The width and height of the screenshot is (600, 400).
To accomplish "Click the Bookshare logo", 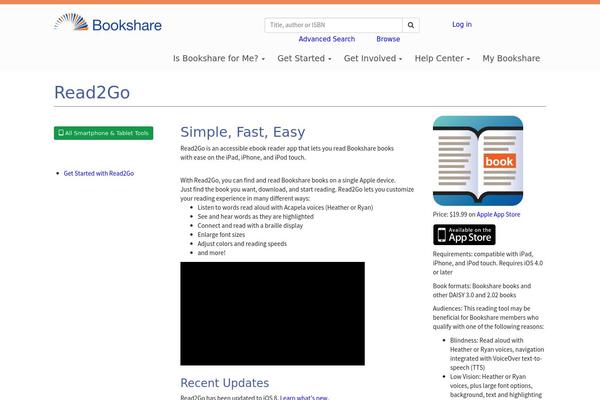I will [108, 23].
